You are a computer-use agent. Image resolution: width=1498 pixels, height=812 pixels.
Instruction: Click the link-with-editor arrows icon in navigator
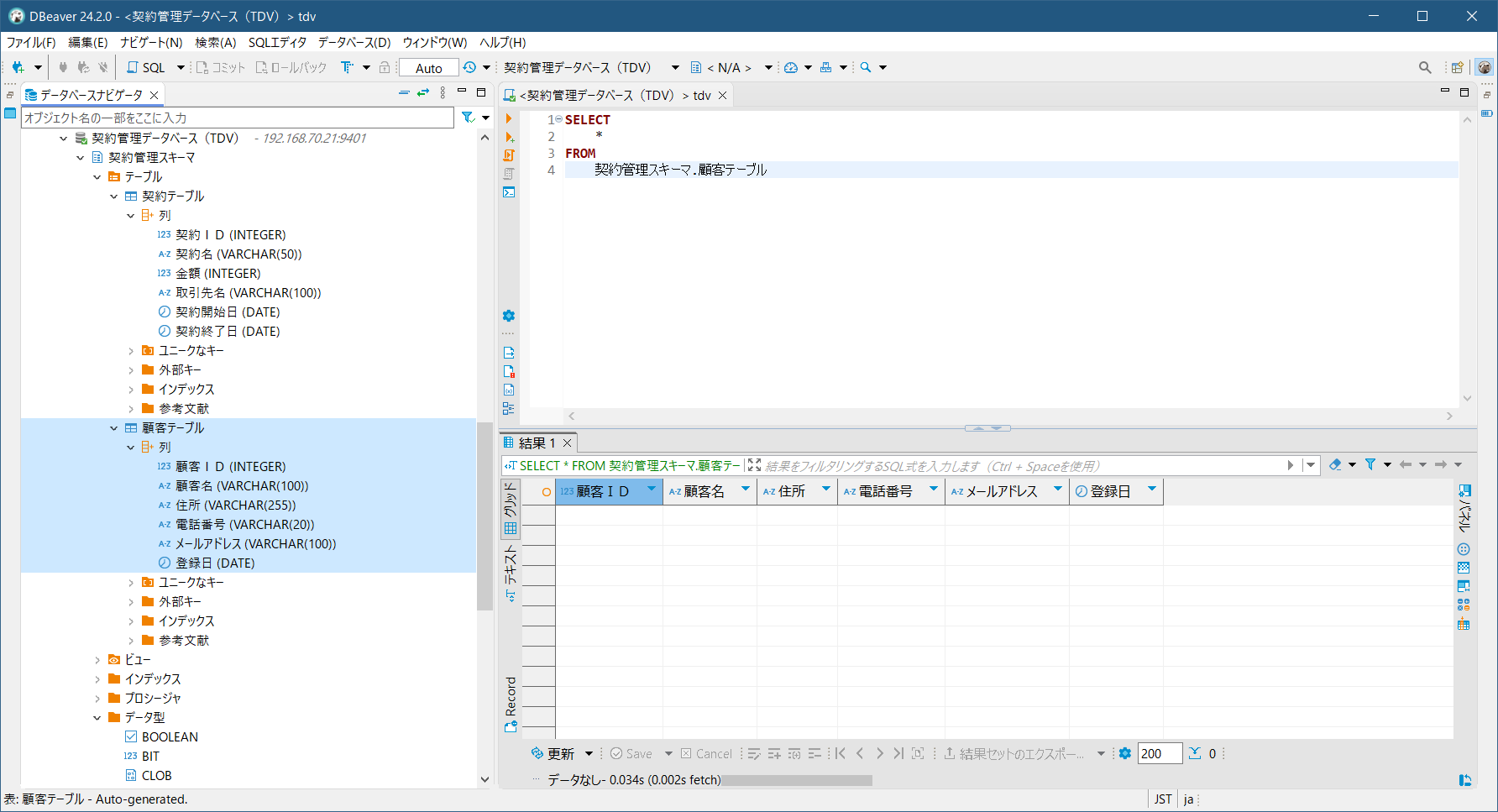[x=423, y=93]
